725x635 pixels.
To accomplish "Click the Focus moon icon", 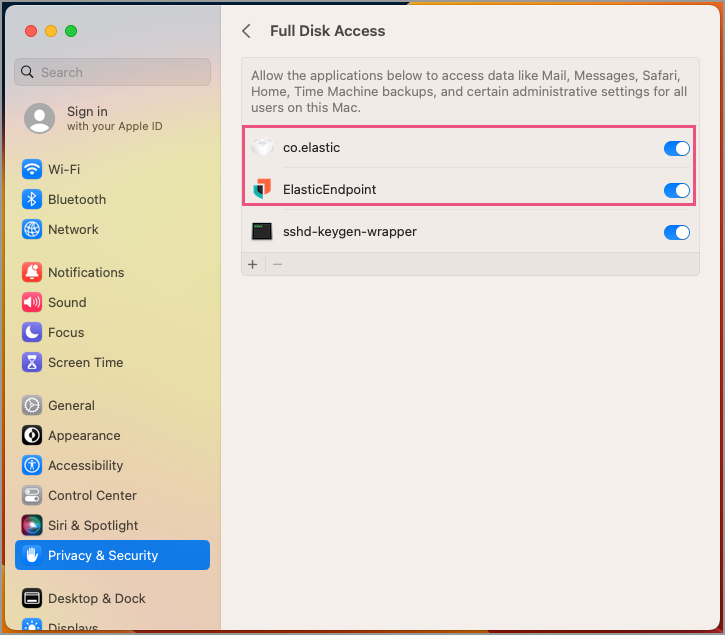I will (x=32, y=333).
